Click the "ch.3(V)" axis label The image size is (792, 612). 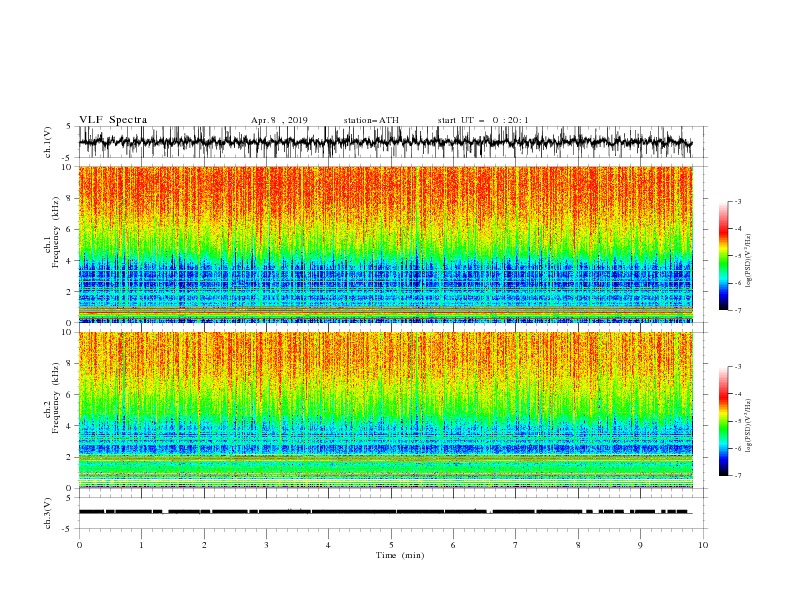[48, 513]
